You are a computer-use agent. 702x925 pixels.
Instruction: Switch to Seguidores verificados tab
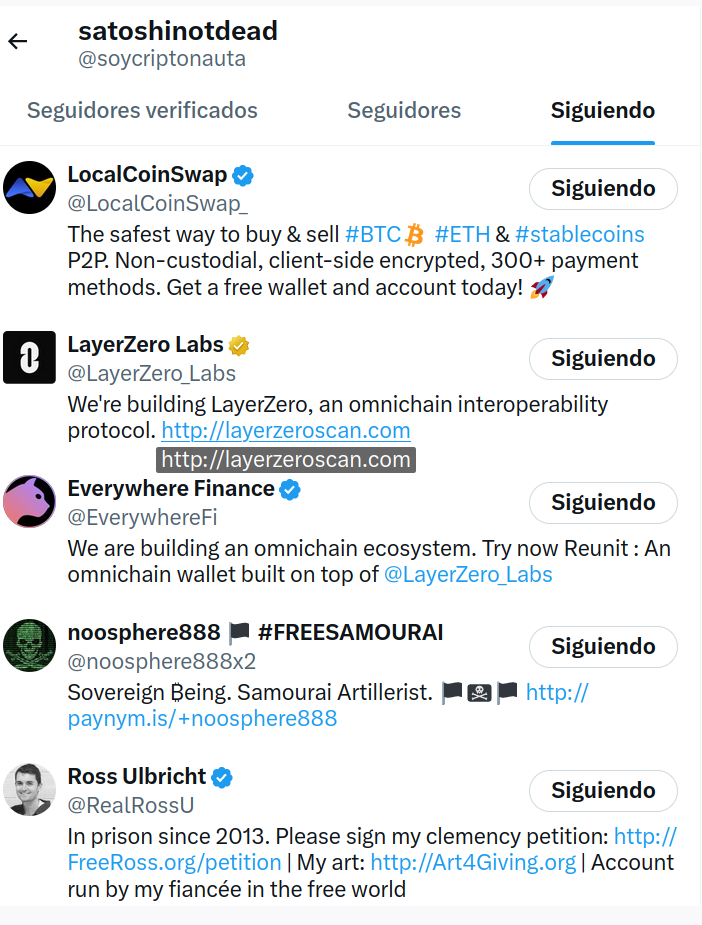(x=142, y=111)
